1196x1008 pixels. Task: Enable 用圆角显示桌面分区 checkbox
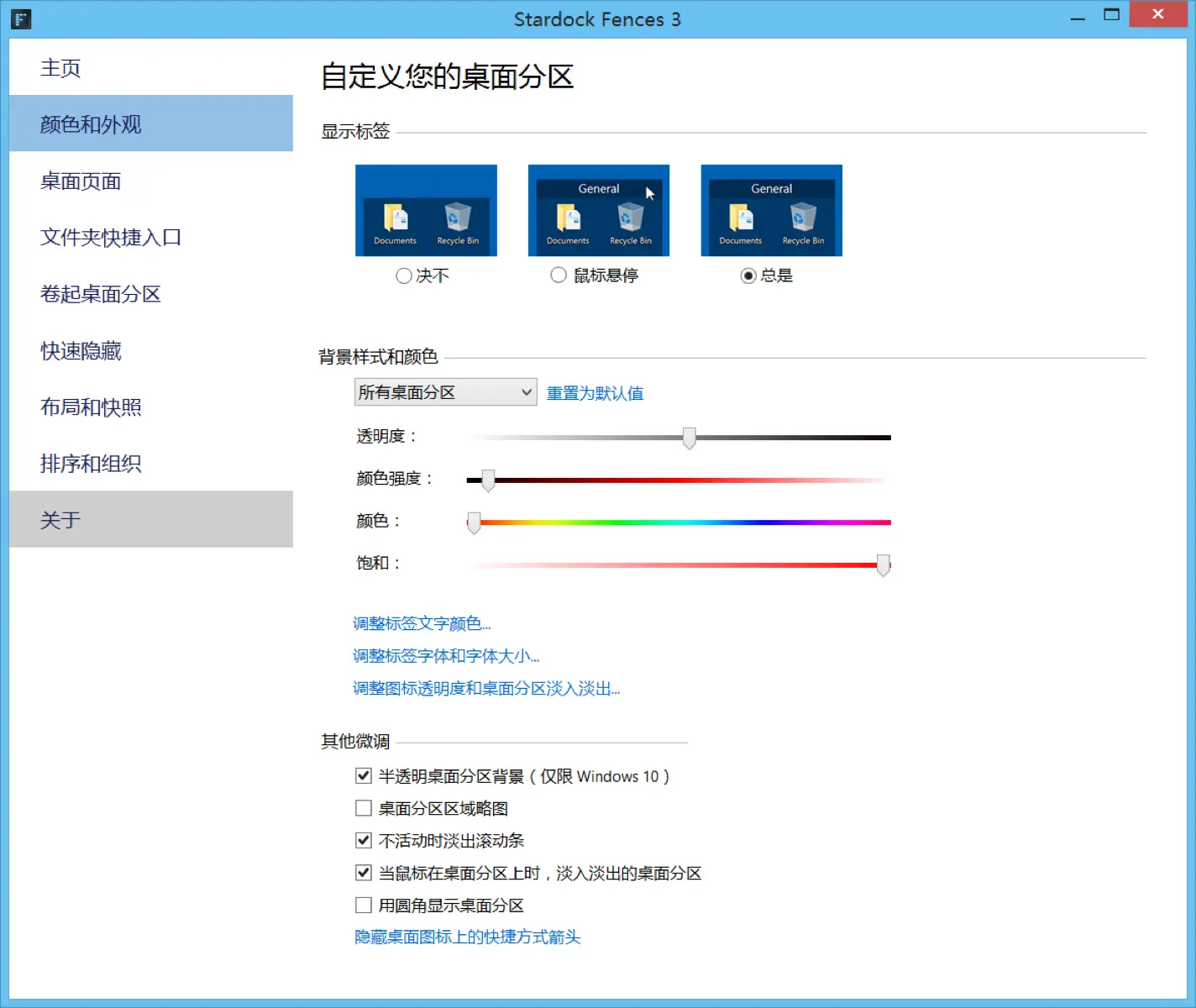(x=364, y=905)
